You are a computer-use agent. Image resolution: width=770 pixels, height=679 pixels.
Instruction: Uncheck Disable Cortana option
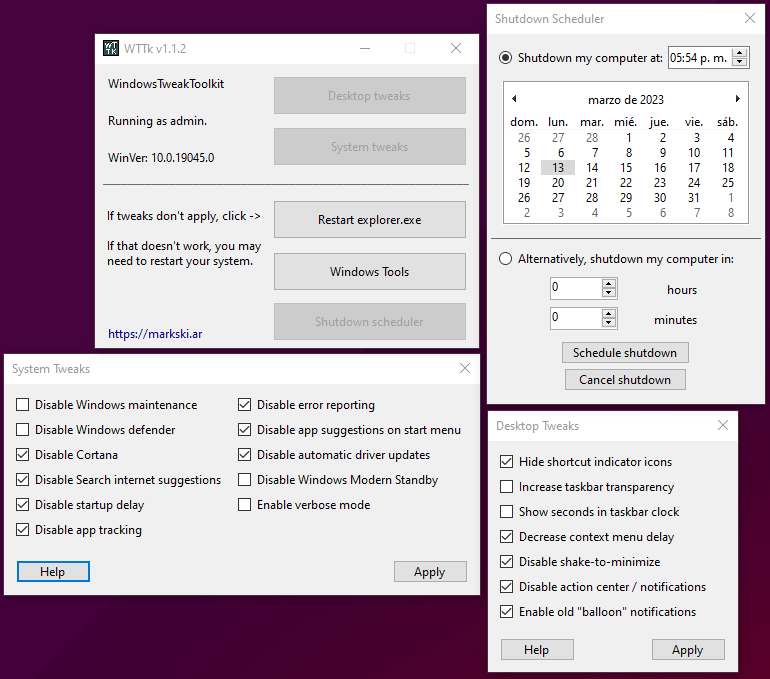(22, 455)
